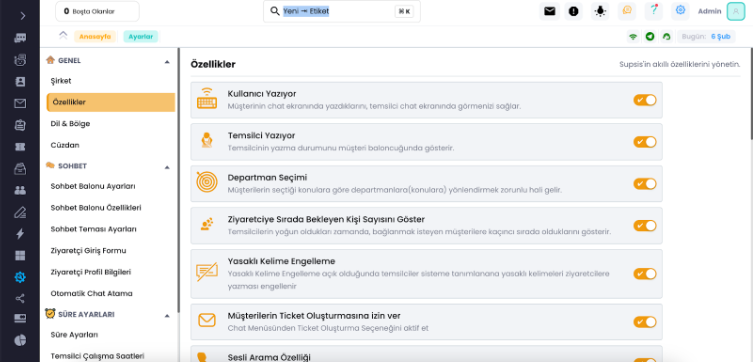Viewport: 753px width, 362px height.
Task: Click the Boşta Olanlar counter button
Action: [97, 12]
